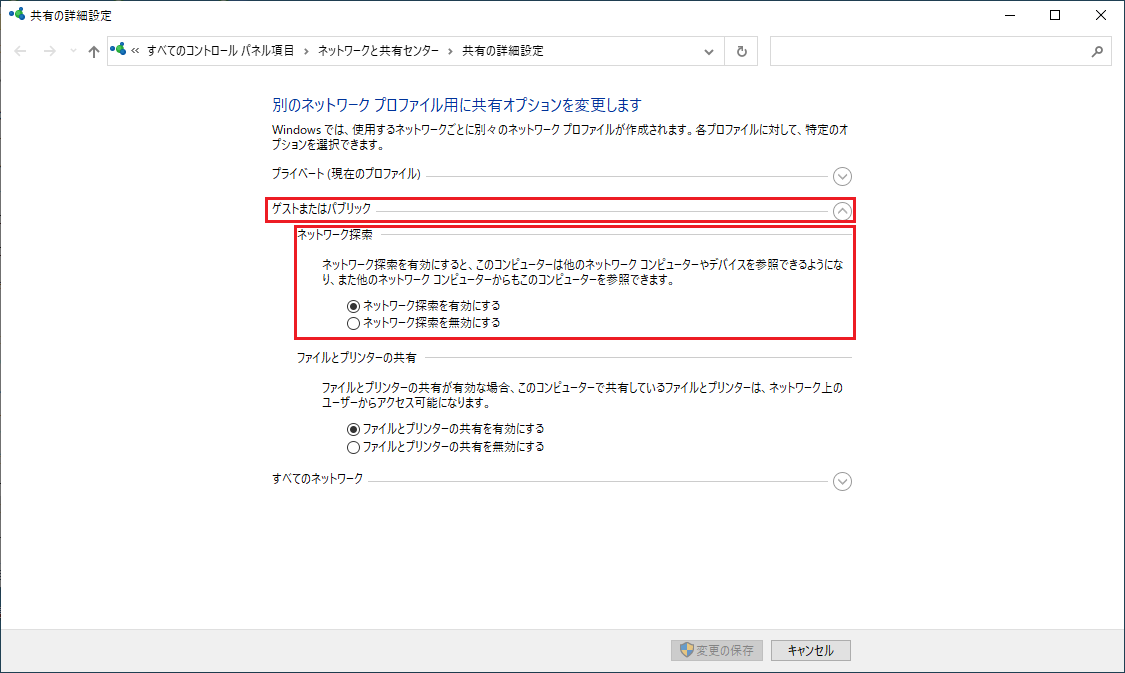Select ネットワーク探索を有効にする radio button
Image resolution: width=1125 pixels, height=673 pixels.
[352, 305]
